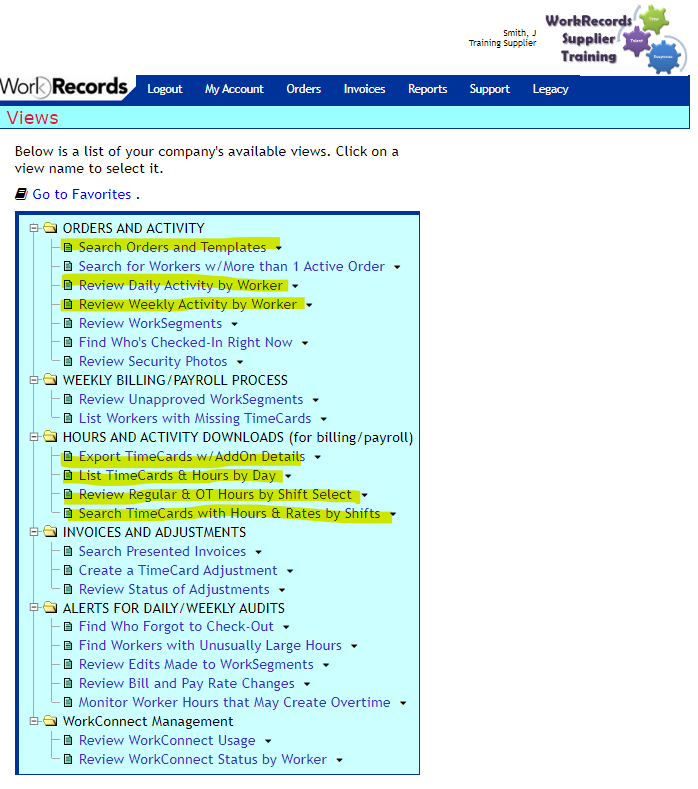Viewport: 698px width, 789px height.
Task: Click the Smith, J Training Supplier user label
Action: (503, 38)
